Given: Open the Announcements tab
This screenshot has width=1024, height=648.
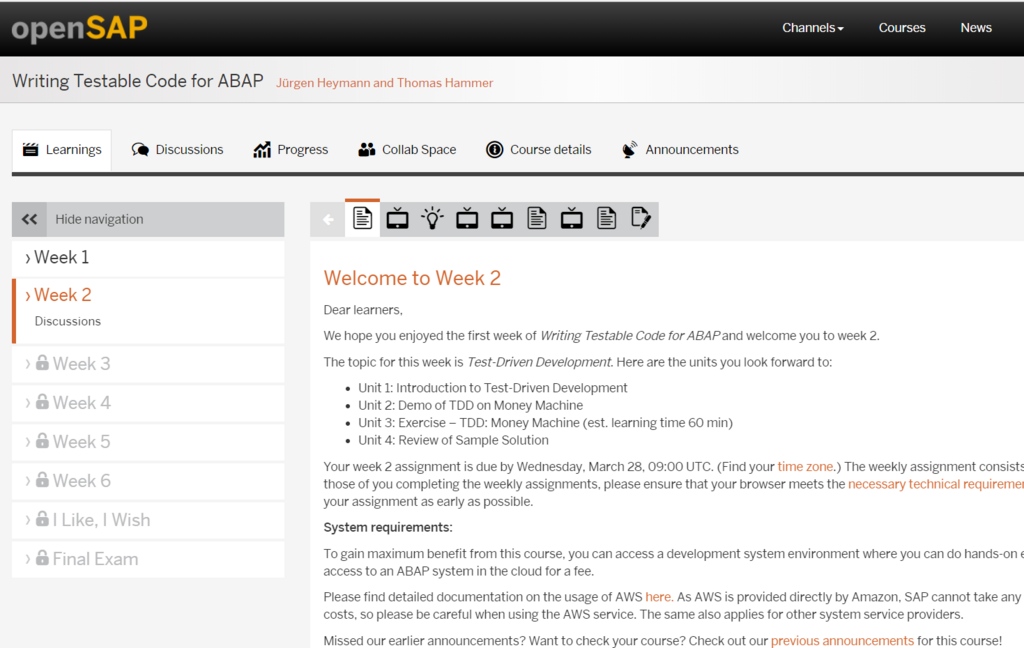Looking at the screenshot, I should point(680,150).
